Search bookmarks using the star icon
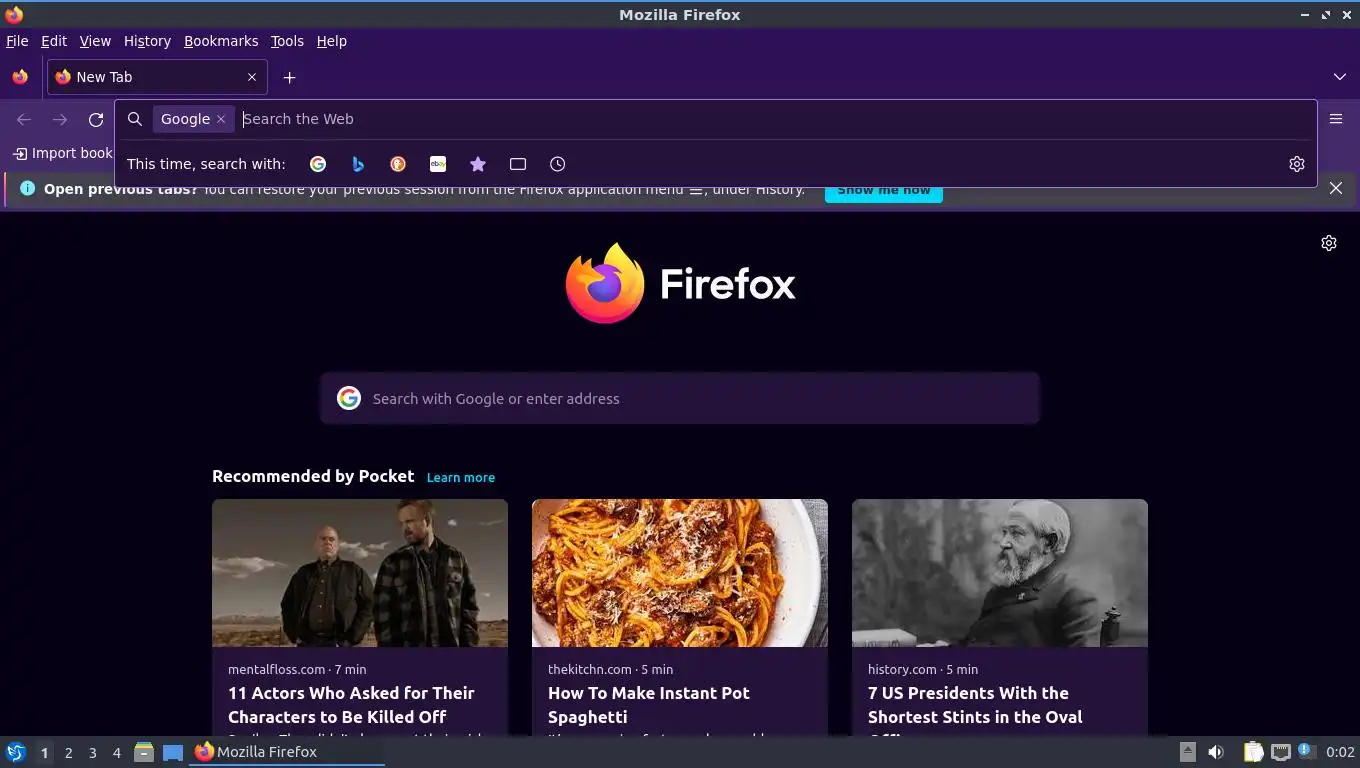 click(478, 164)
